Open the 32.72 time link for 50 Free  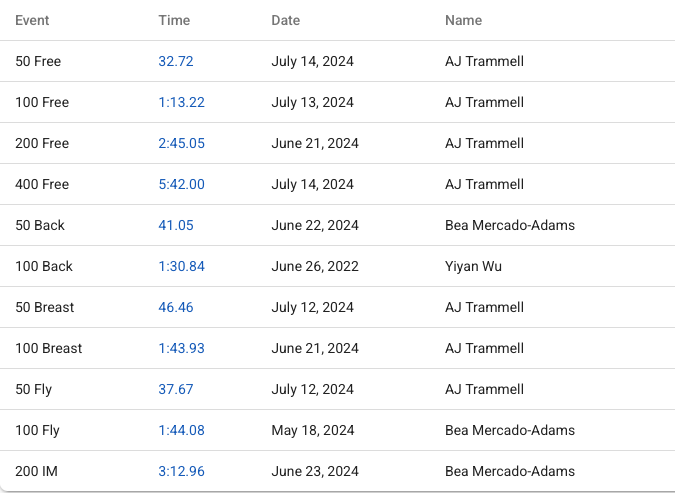176,61
